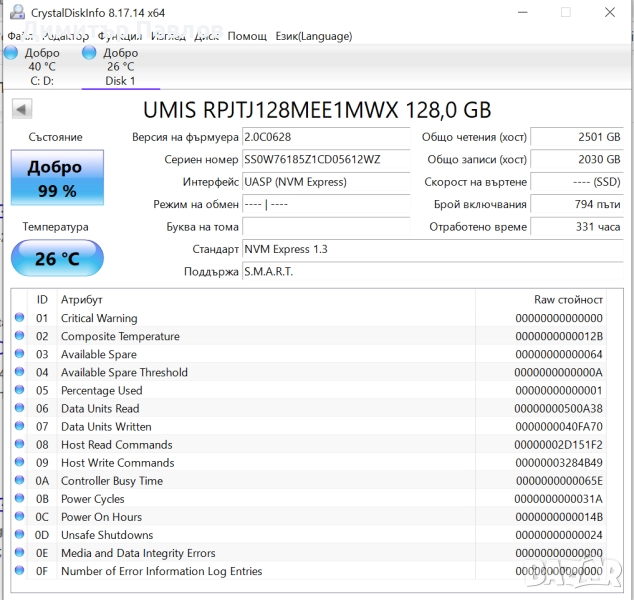Open the Функции menu
634x600 pixels.
tap(120, 36)
